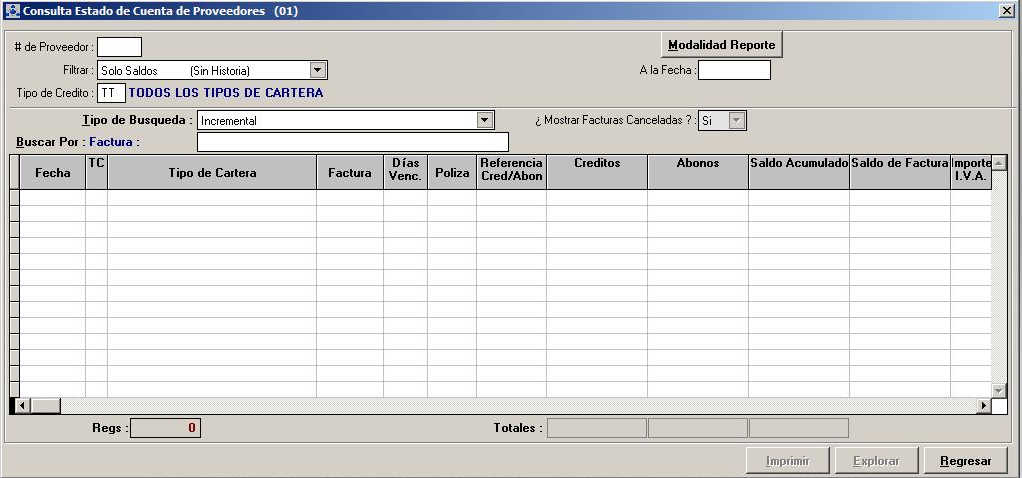Click the horizontal scroll right arrow
Viewport: 1022px width, 478px height.
984,406
